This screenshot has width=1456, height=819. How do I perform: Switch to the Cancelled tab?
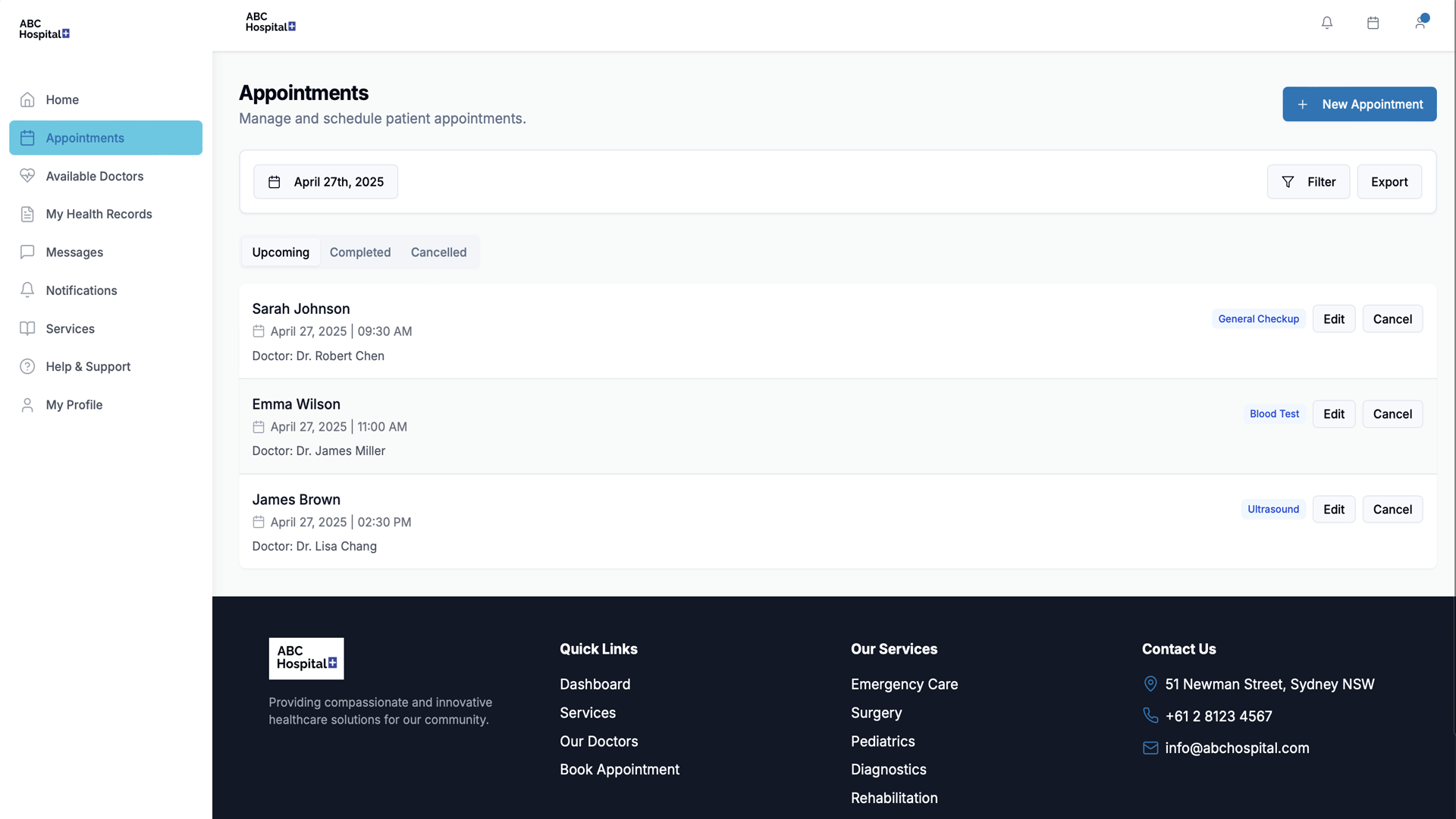pos(438,252)
